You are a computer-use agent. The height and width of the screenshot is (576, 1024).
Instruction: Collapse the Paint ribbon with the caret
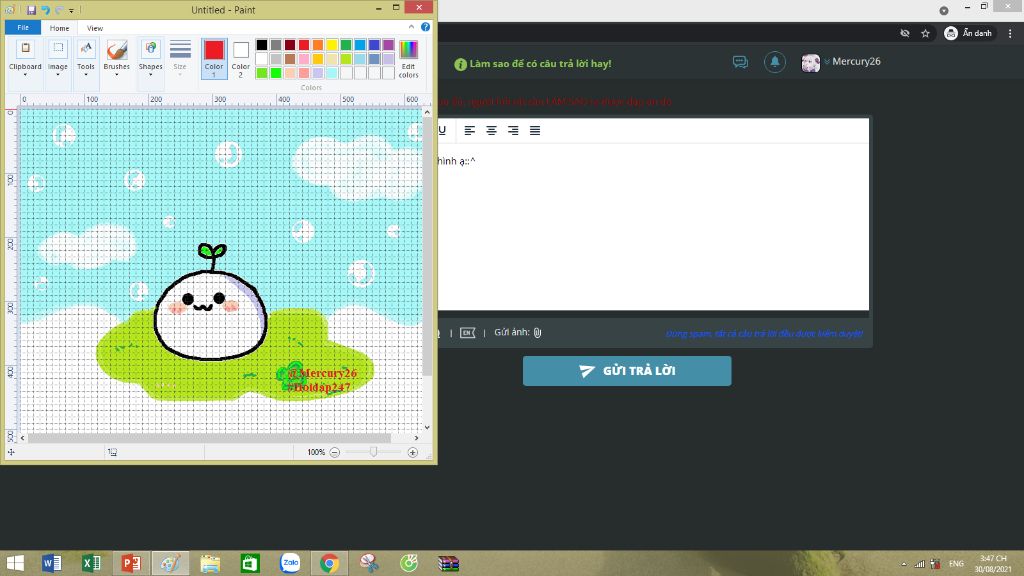[411, 27]
